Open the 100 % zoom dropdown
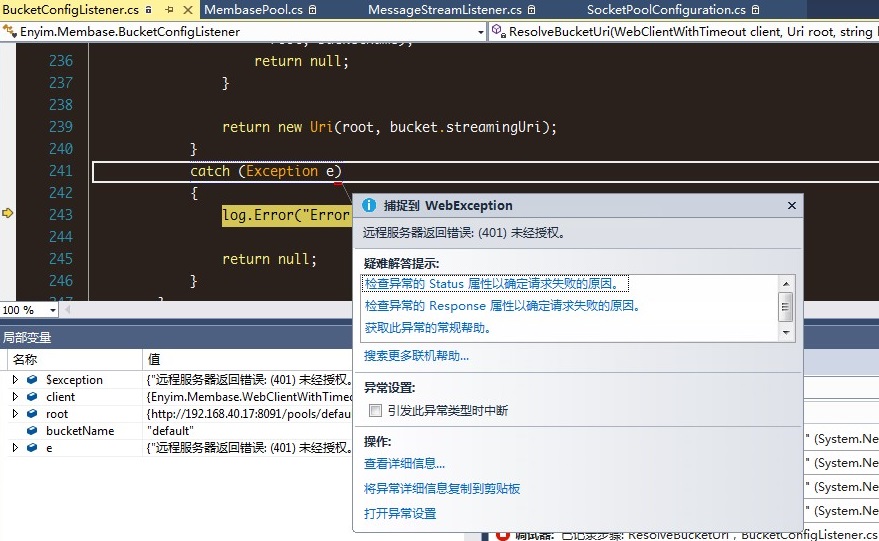 tap(53, 310)
